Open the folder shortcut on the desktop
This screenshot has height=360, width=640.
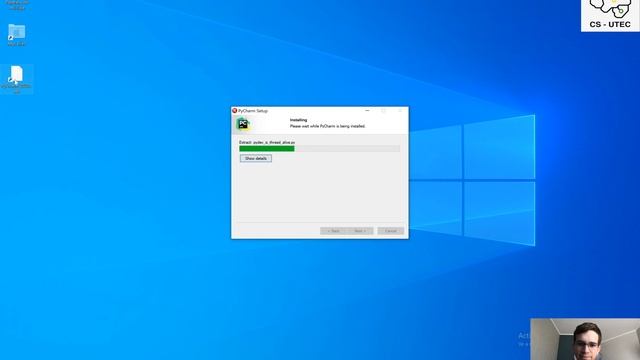tap(16, 35)
